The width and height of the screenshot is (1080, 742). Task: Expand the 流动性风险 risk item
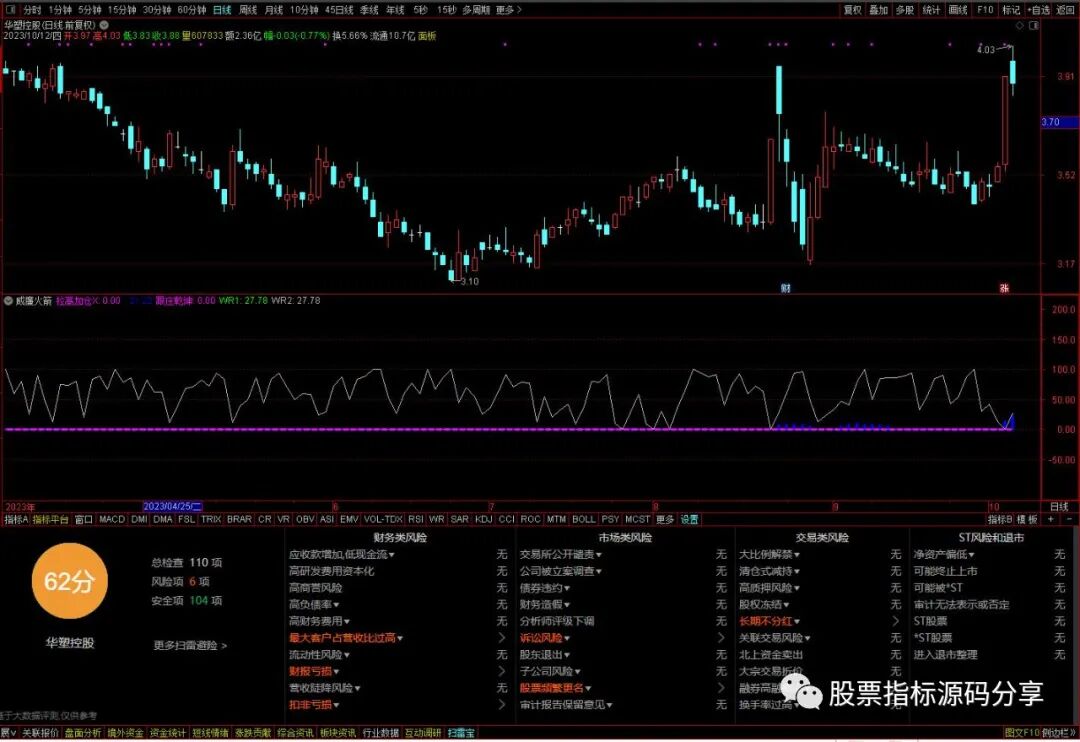[x=320, y=655]
